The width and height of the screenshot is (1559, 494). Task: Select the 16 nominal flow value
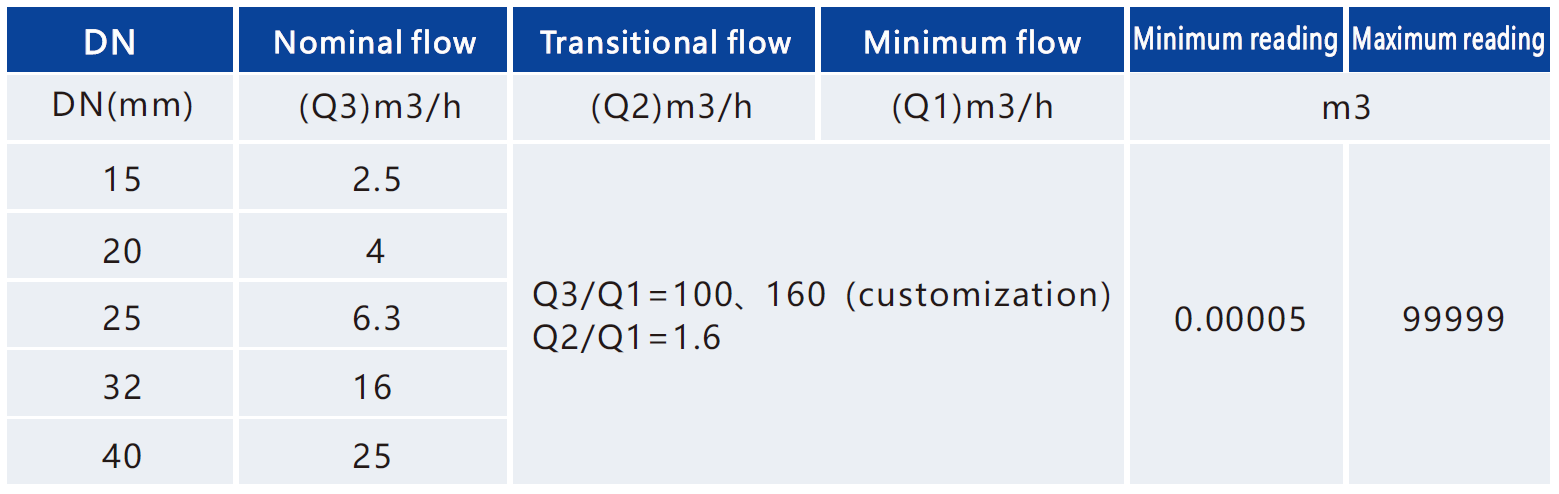[x=373, y=387]
